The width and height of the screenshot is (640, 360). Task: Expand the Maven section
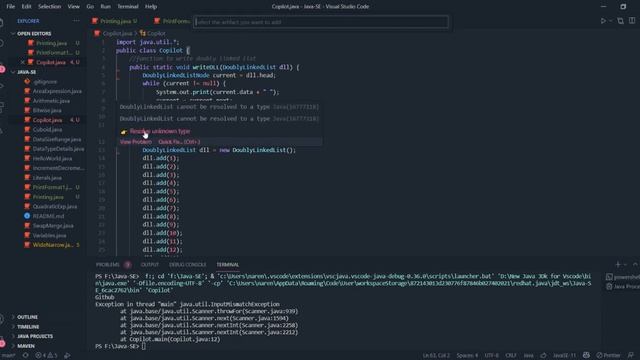(x=26, y=346)
